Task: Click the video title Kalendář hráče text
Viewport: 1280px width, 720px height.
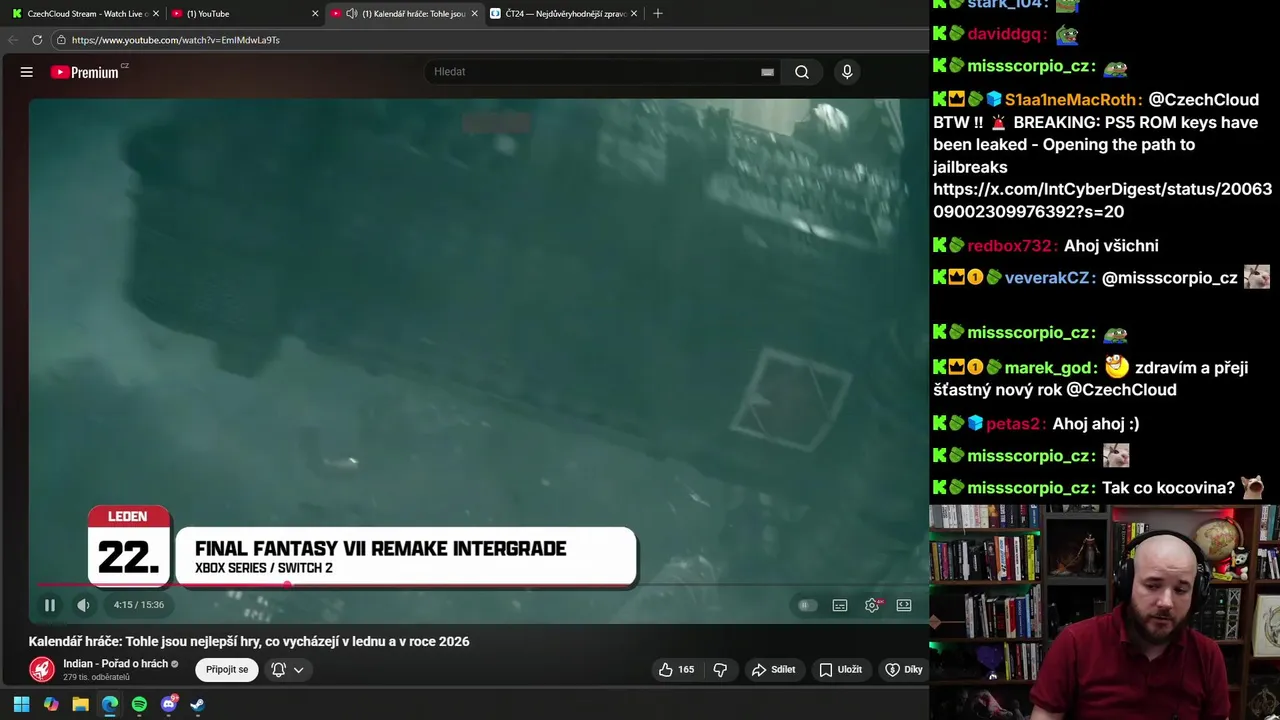Action: 249,642
